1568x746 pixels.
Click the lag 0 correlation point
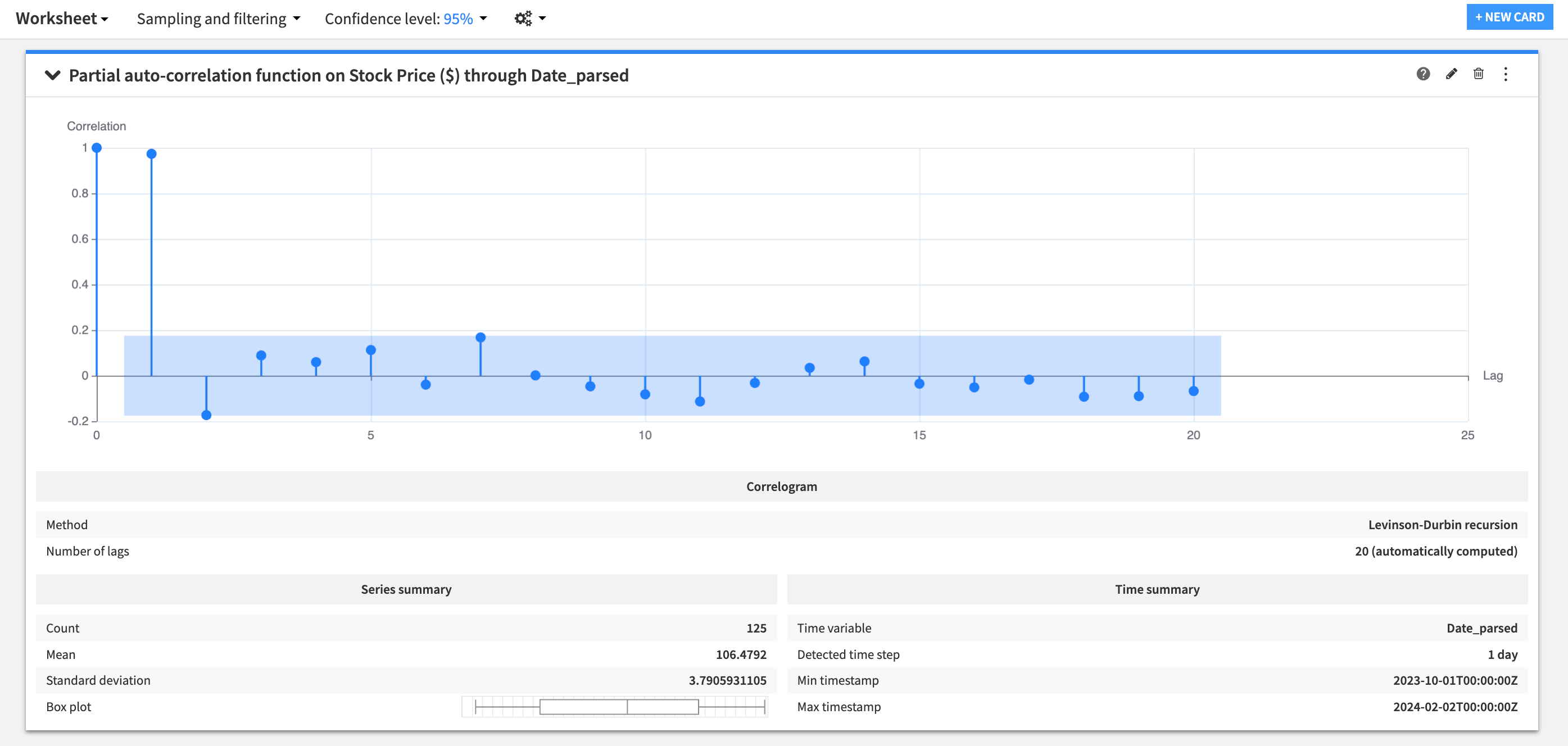click(97, 148)
